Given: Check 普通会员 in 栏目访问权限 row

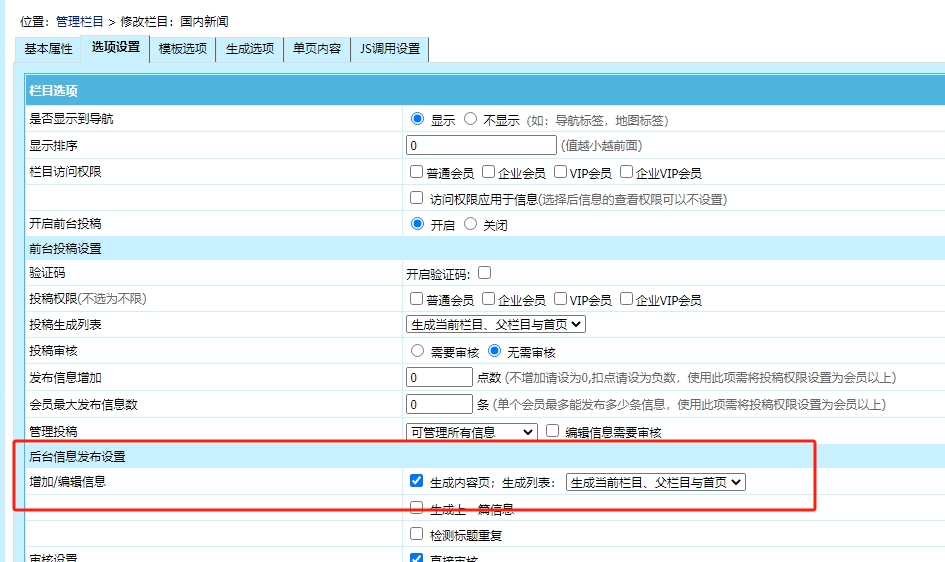Looking at the screenshot, I should tap(417, 172).
